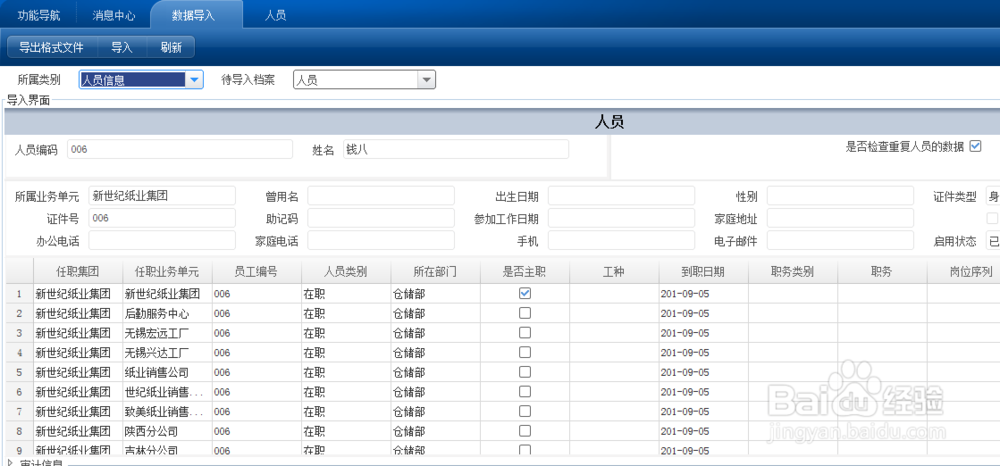
Task: Click the 员工编号 column header
Action: 256,272
